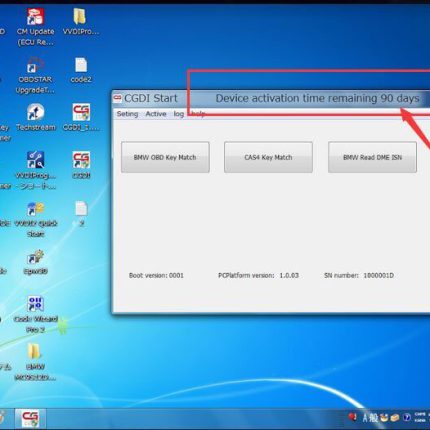Open the CM Update (ECU Re...) desktop shortcut

(35, 27)
